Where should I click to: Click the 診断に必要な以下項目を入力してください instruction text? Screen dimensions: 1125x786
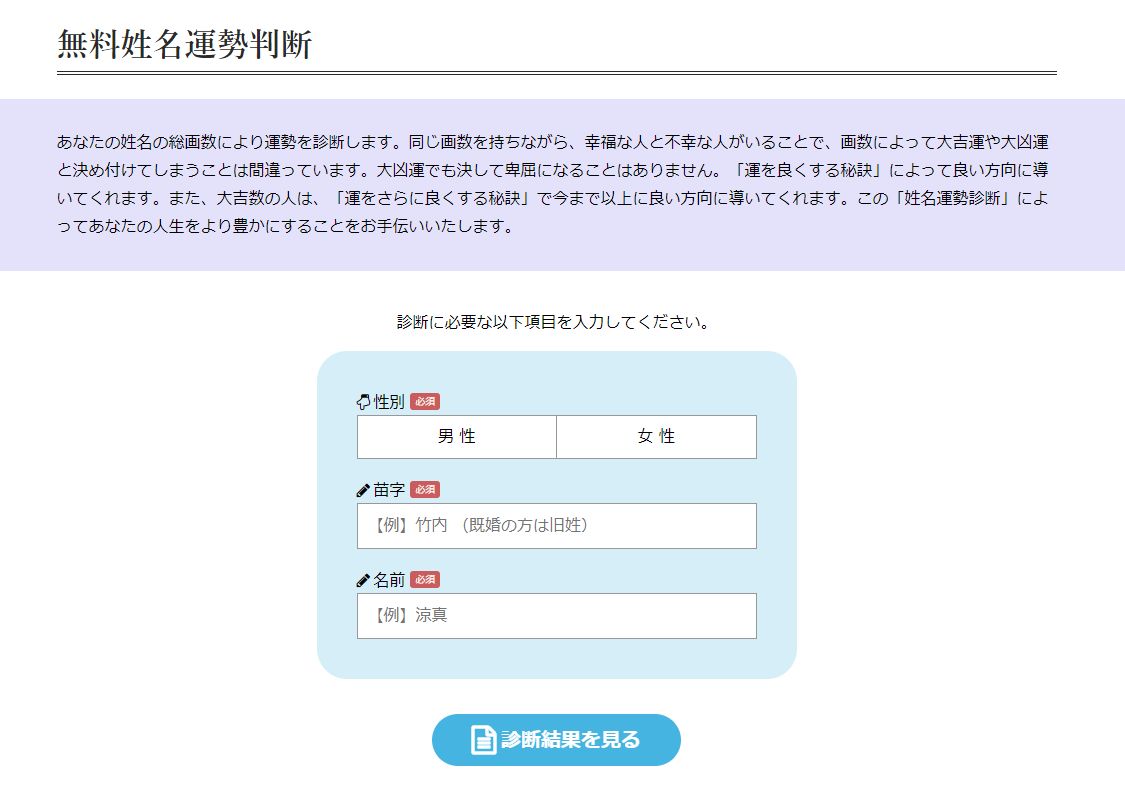click(x=553, y=322)
